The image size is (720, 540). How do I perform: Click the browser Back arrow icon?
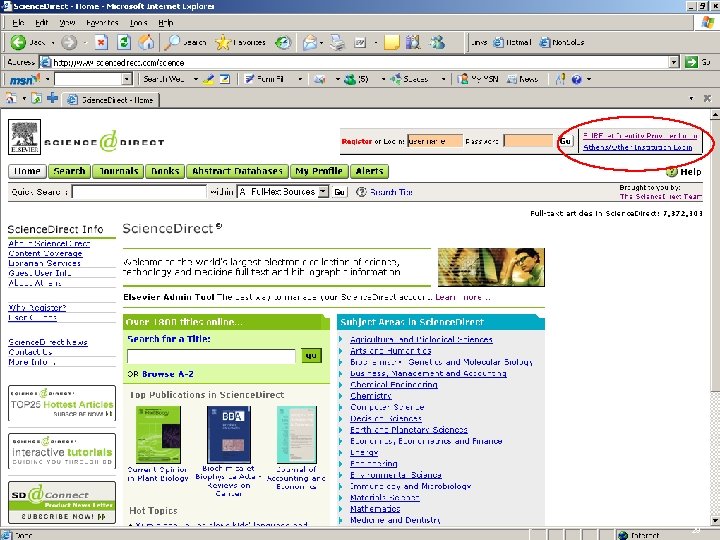[18, 42]
